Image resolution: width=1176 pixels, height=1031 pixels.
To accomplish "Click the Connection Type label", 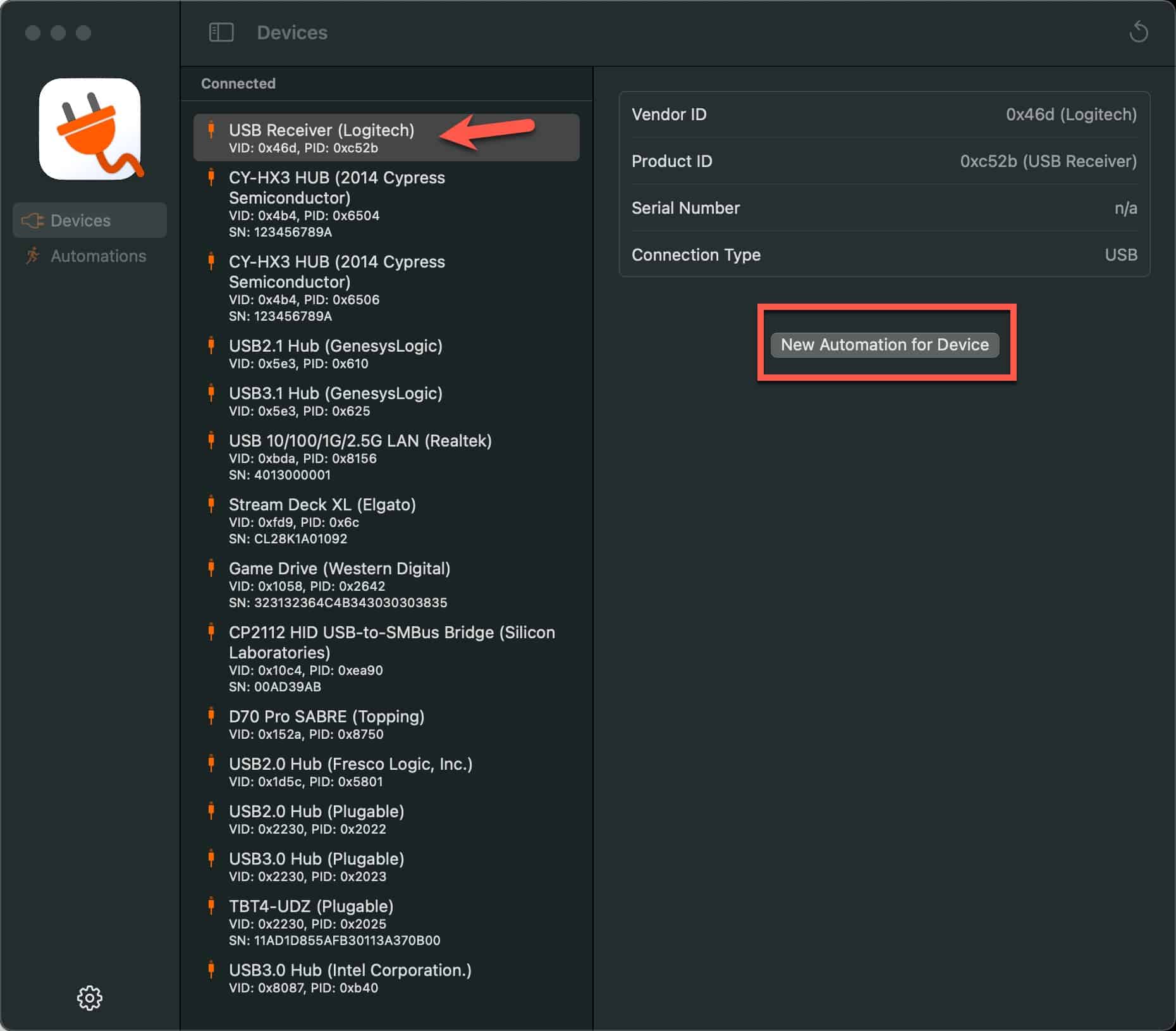I will (x=696, y=255).
